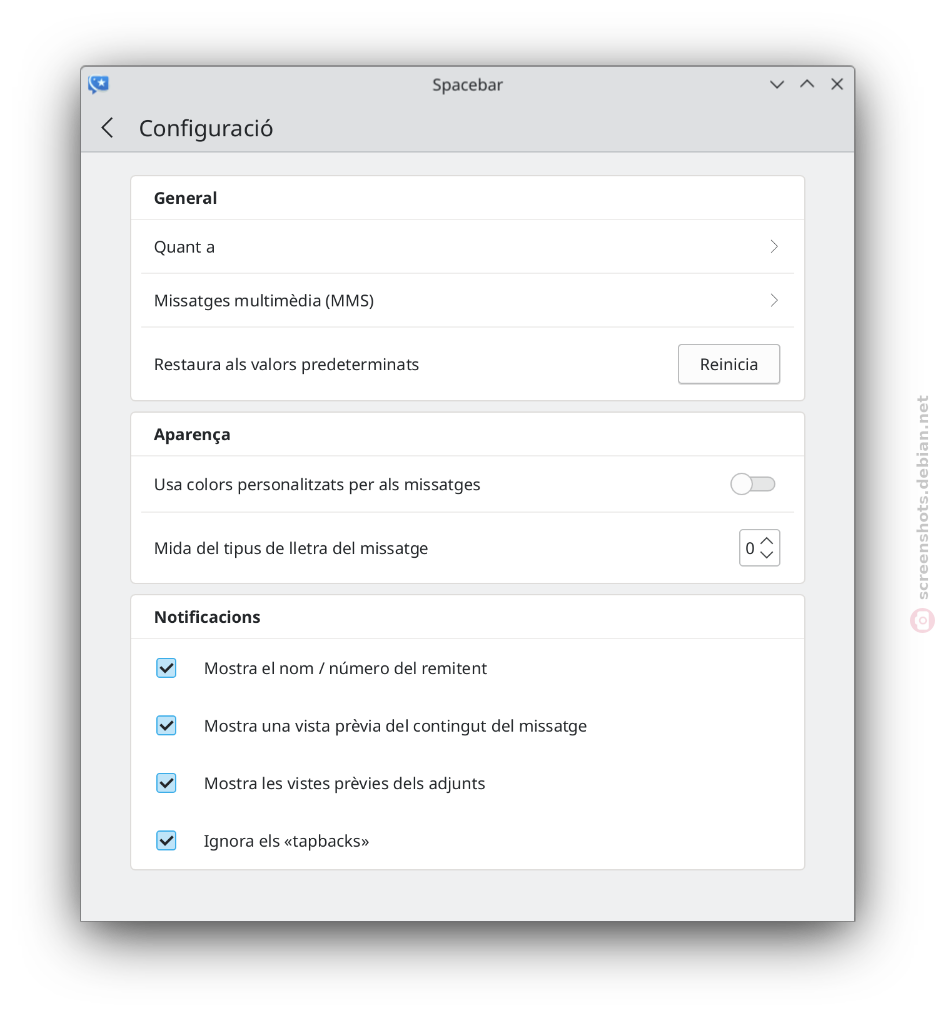Go back using the header arrow
This screenshot has width=935, height=1016.
click(x=108, y=128)
